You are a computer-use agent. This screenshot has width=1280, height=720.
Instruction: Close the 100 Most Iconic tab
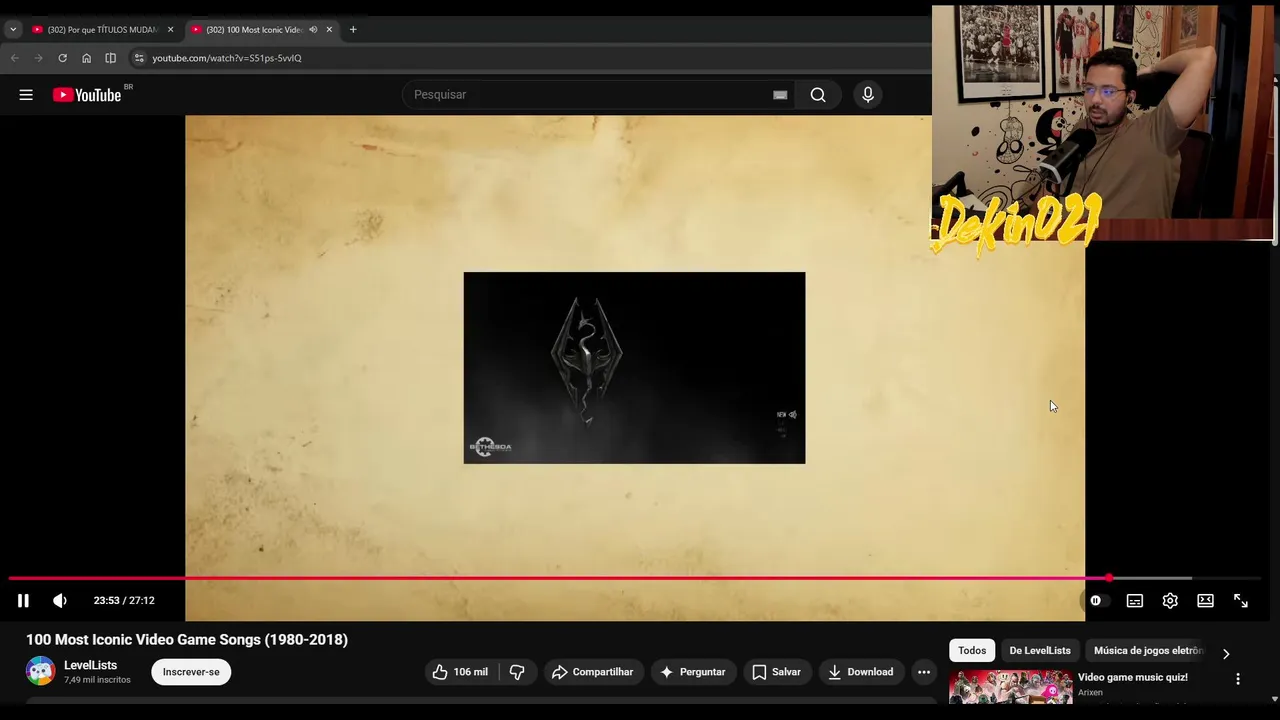(x=329, y=30)
